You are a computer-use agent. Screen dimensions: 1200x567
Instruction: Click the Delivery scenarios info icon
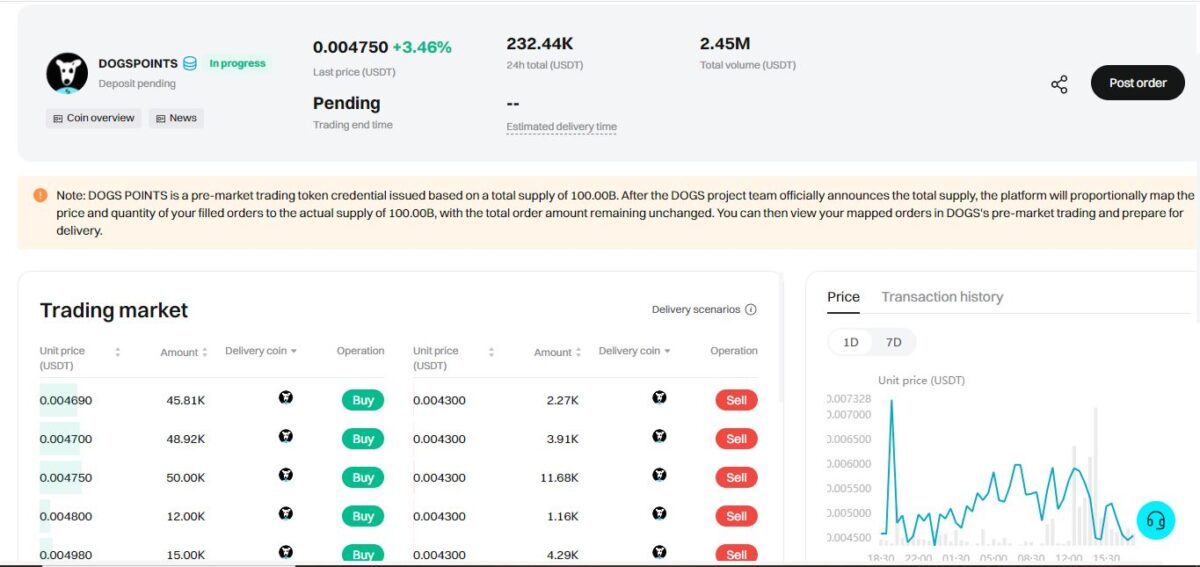[751, 310]
